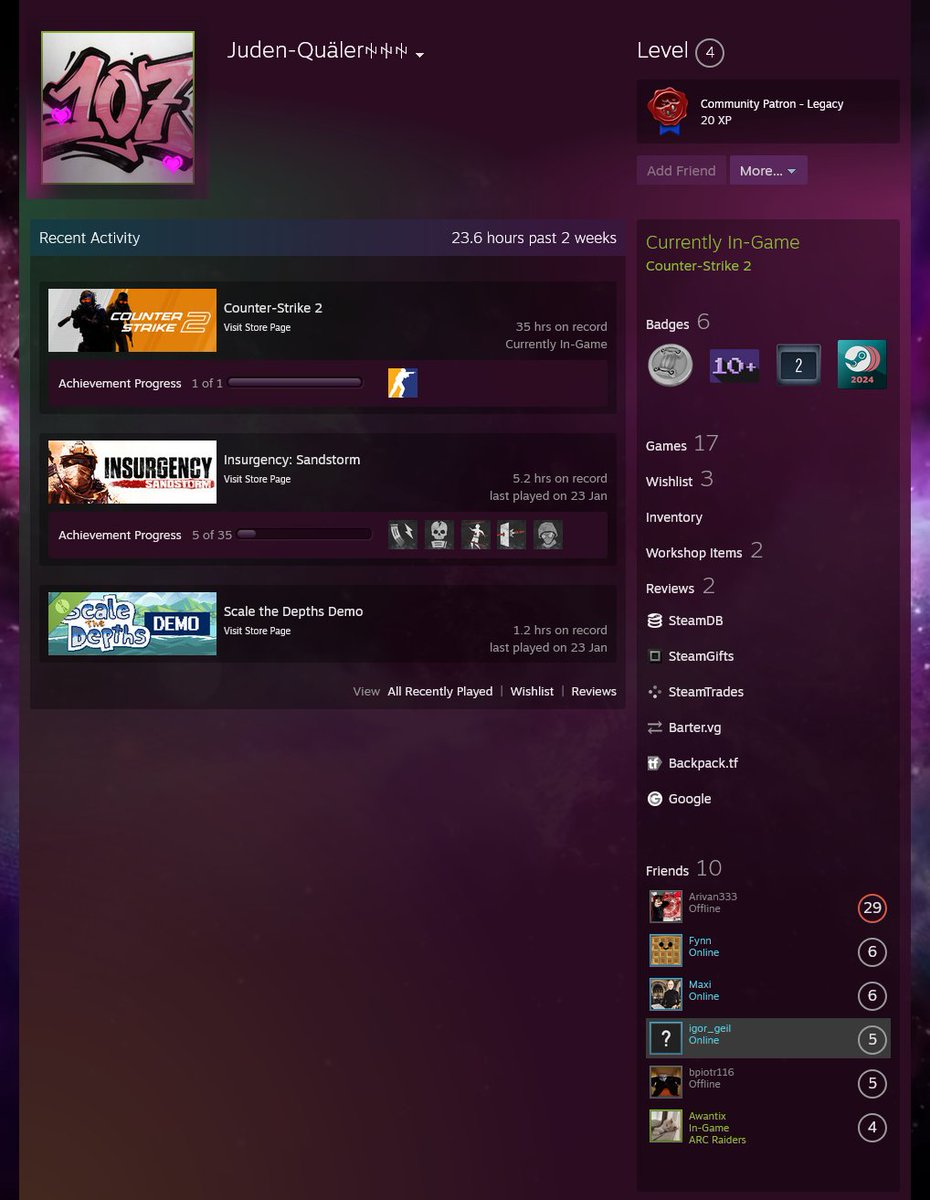
Task: Open the Wishlist link under Recent Activity
Action: (x=532, y=691)
